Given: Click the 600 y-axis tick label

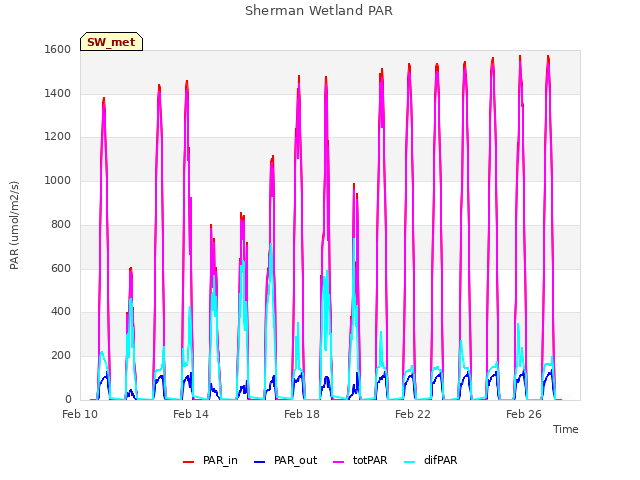Looking at the screenshot, I should point(61,268).
